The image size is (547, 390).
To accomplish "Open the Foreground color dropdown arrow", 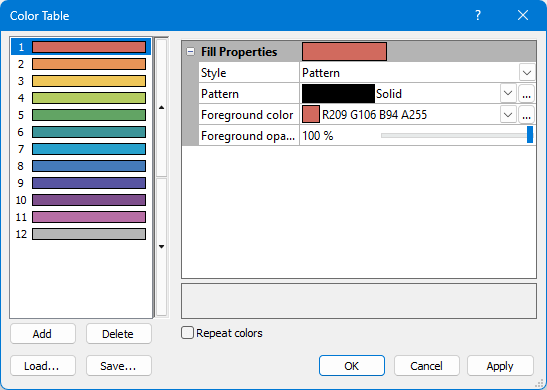I will (508, 114).
